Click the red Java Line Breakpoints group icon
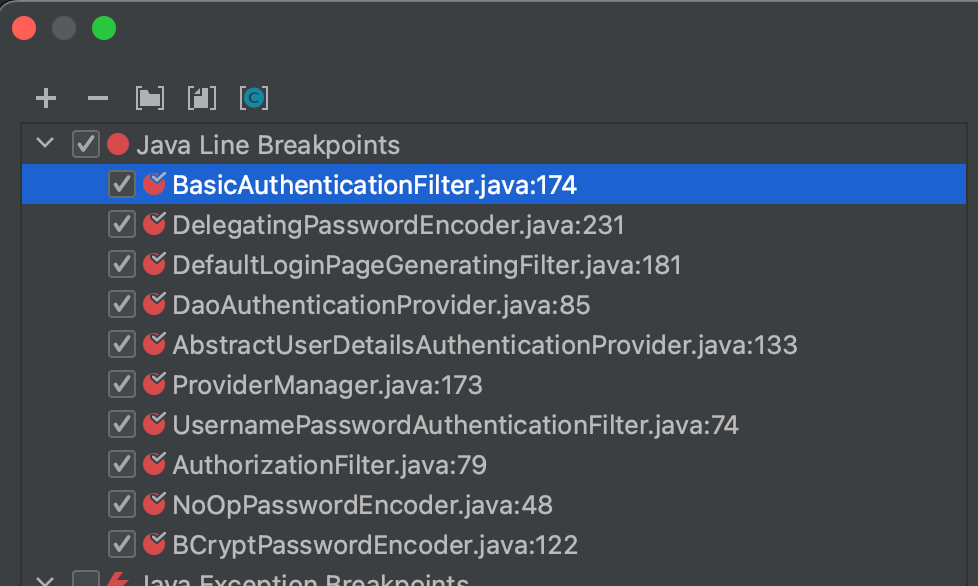Screen dimensions: 978x586 (x=118, y=145)
